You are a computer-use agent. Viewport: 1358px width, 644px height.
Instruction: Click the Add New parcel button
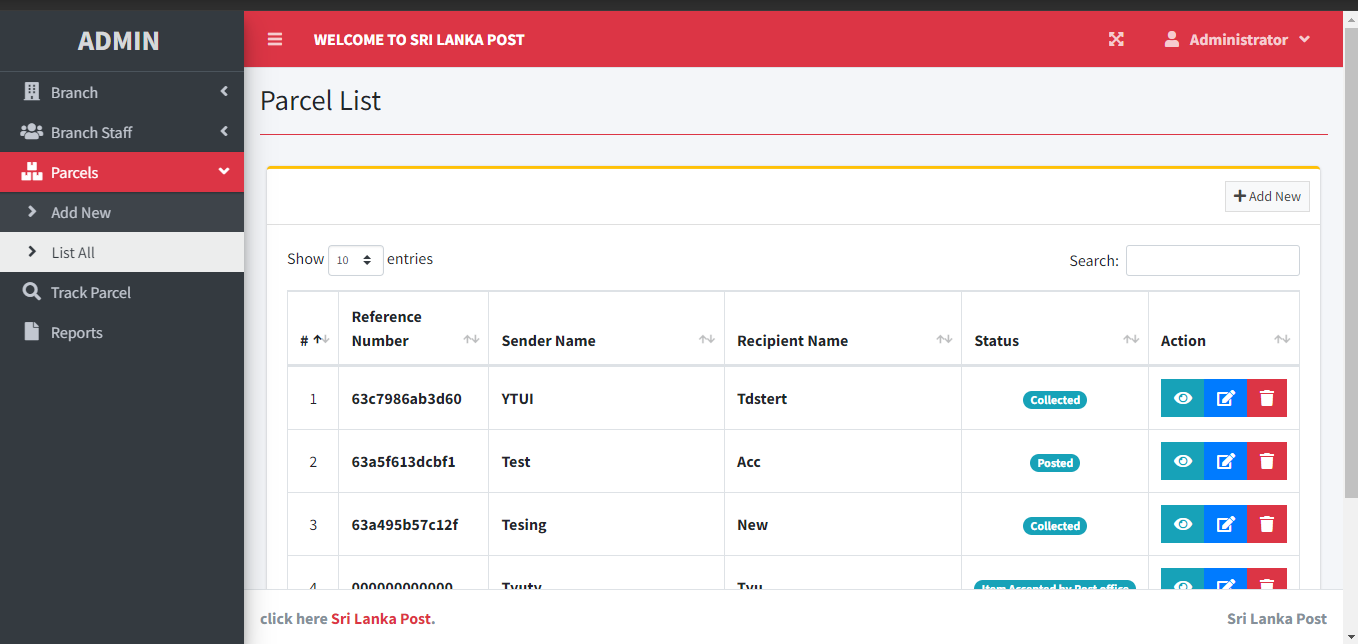[x=1267, y=196]
